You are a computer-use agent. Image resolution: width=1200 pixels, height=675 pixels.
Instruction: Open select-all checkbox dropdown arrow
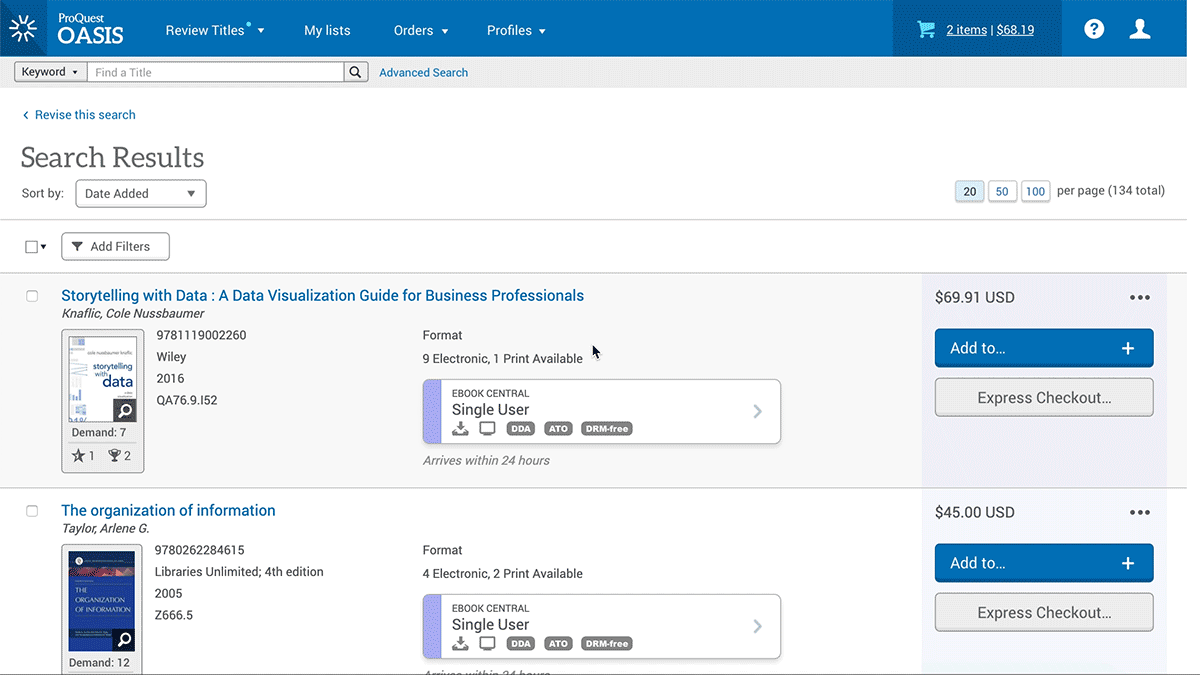point(43,247)
